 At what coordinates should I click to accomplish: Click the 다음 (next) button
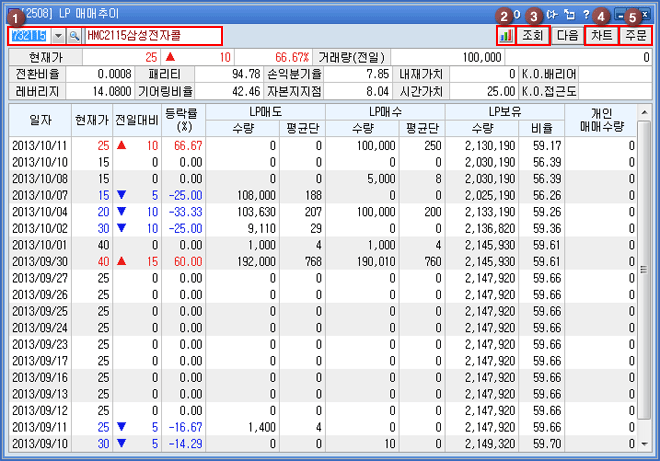point(567,35)
